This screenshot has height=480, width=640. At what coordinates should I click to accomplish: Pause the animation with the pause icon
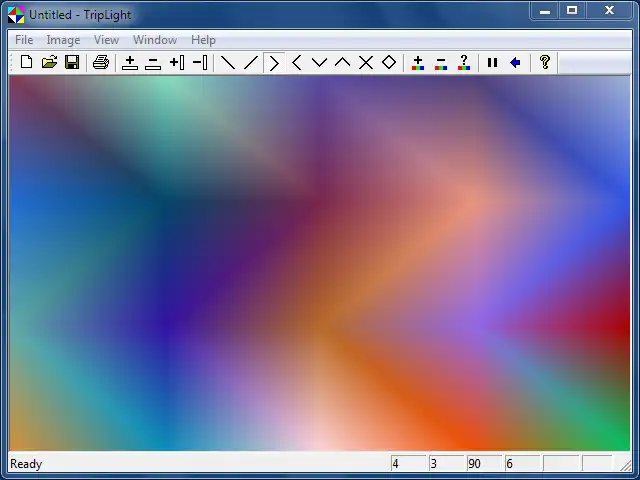492,62
